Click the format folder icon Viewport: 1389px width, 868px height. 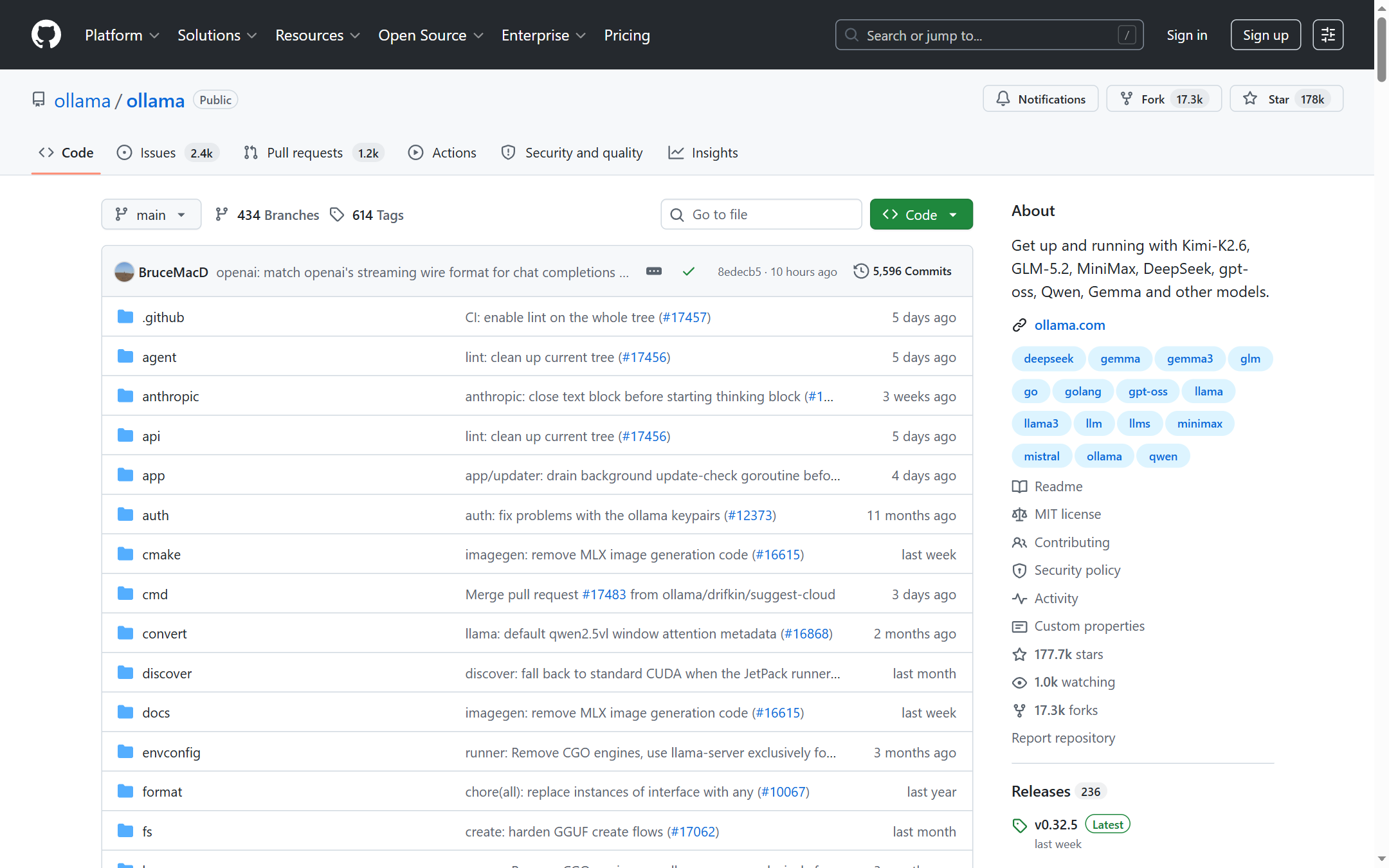125,791
